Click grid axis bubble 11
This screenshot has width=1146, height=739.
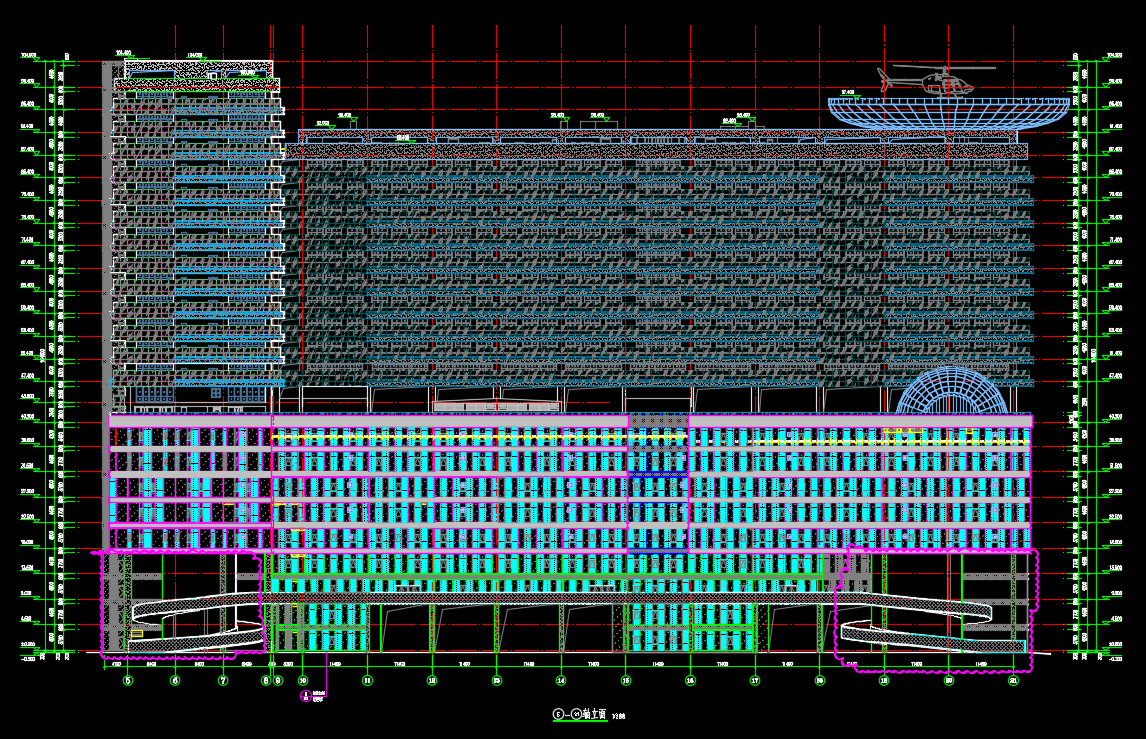pos(368,681)
